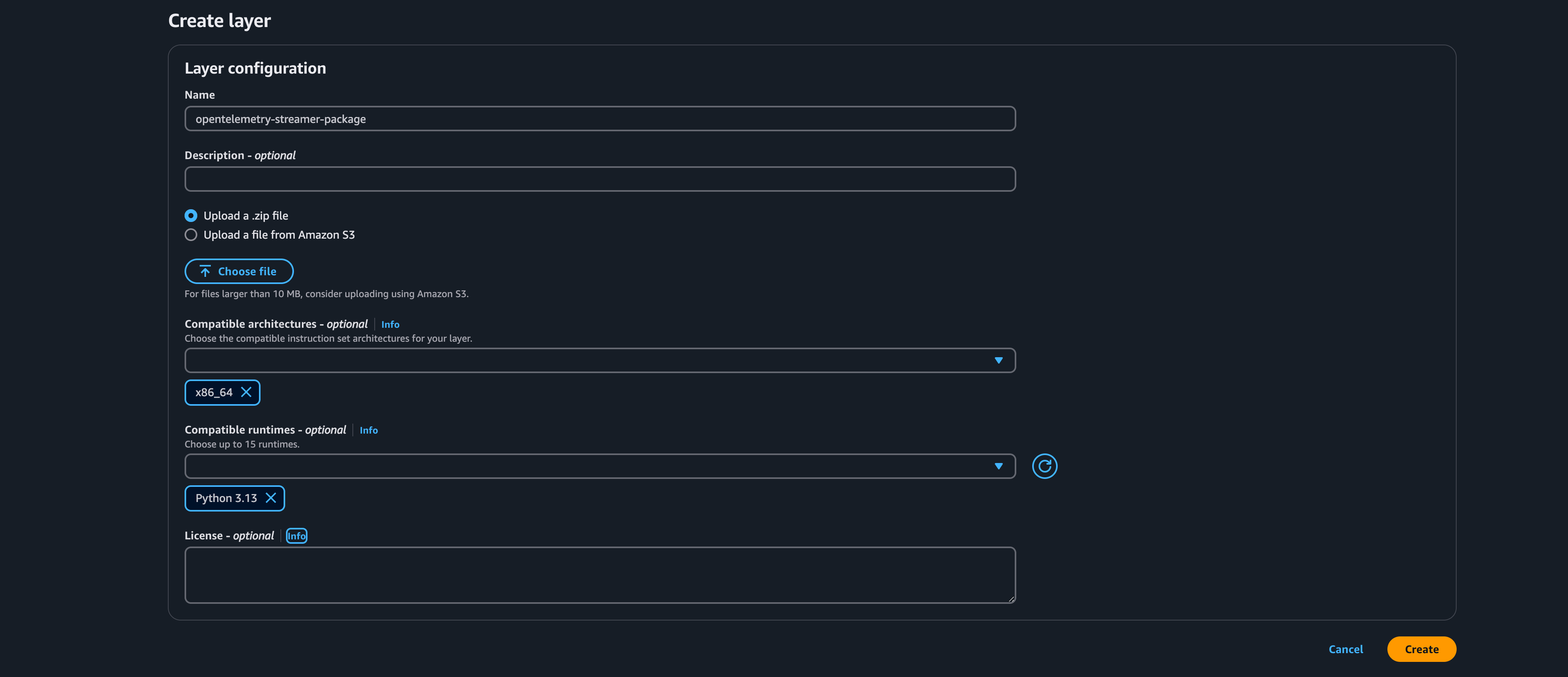Image resolution: width=1568 pixels, height=677 pixels.
Task: Select Upload a file from Amazon S3
Action: tap(191, 234)
